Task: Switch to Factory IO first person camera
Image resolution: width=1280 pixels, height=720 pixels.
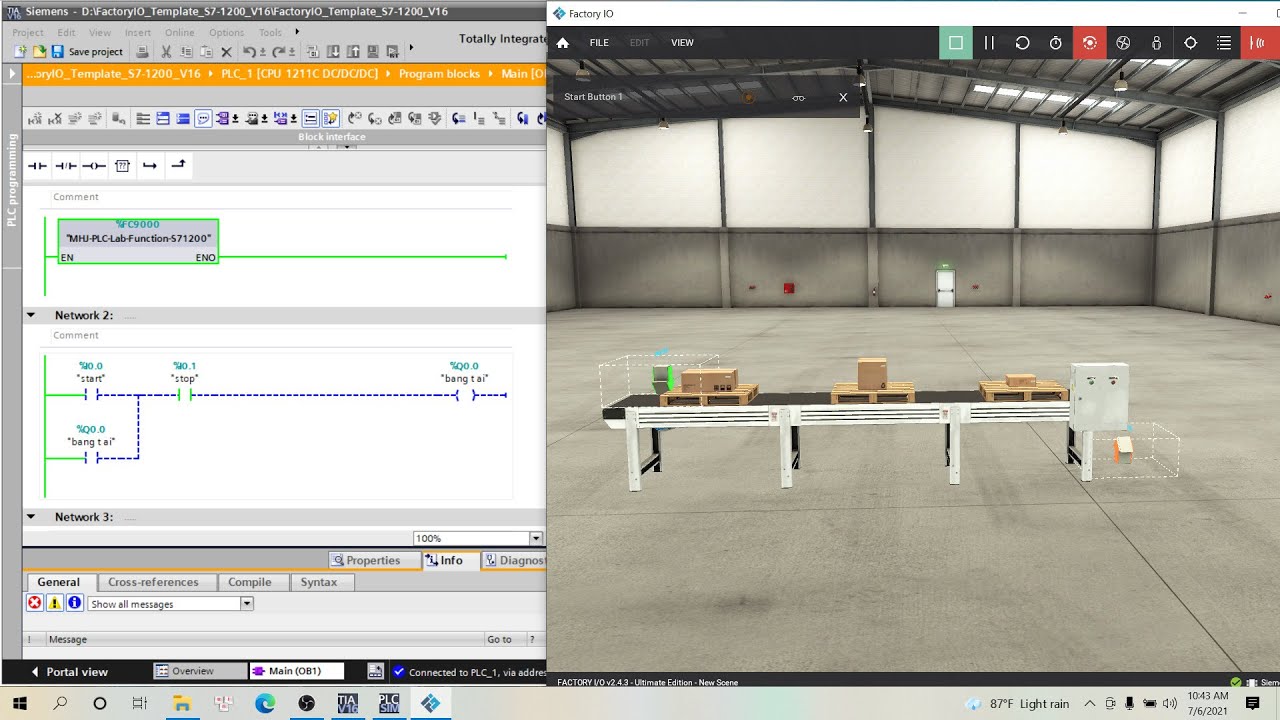Action: pyautogui.click(x=1156, y=43)
